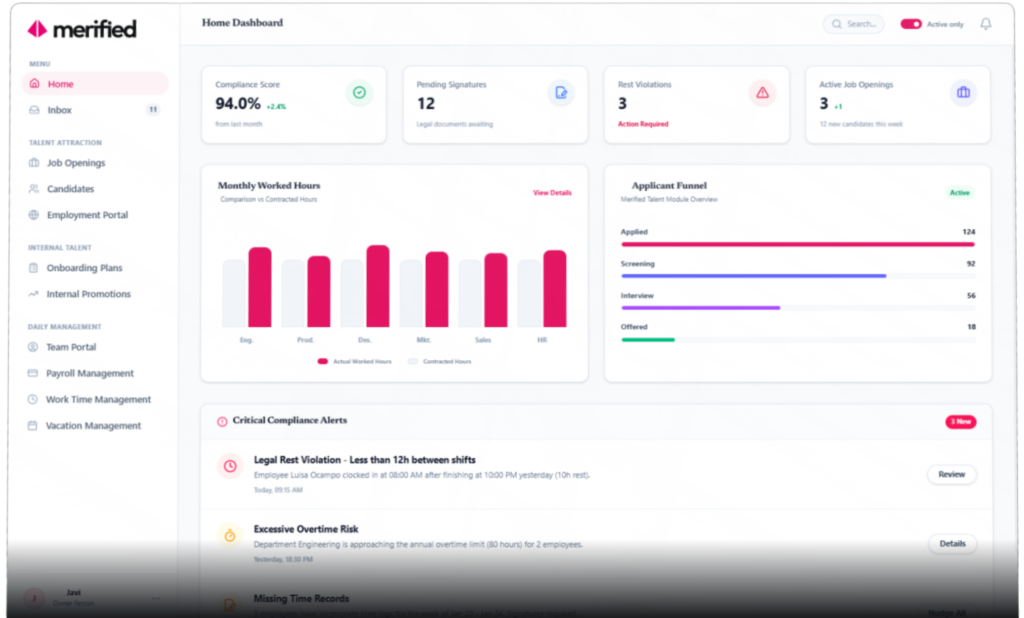Select Candidates in the sidebar menu
This screenshot has height=618, width=1024.
click(x=70, y=189)
